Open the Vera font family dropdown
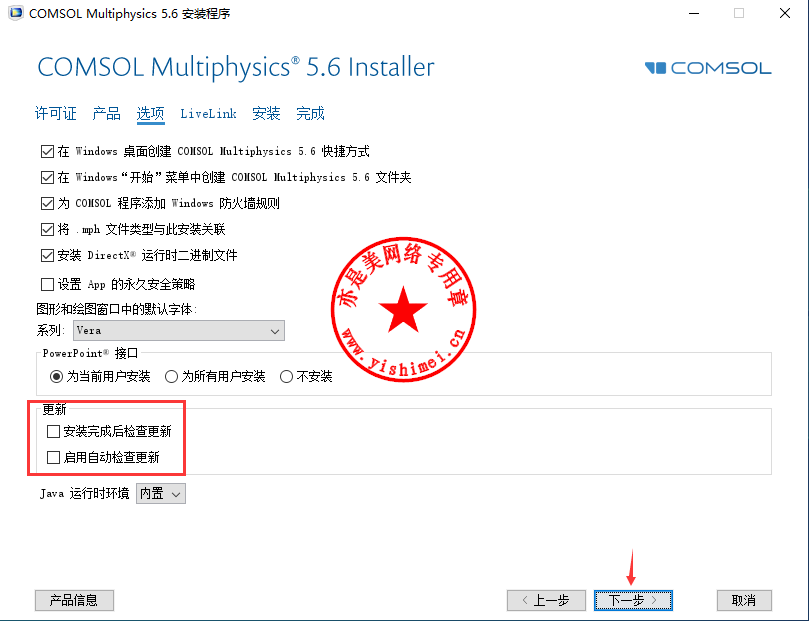The height and width of the screenshot is (621, 809). coord(179,331)
